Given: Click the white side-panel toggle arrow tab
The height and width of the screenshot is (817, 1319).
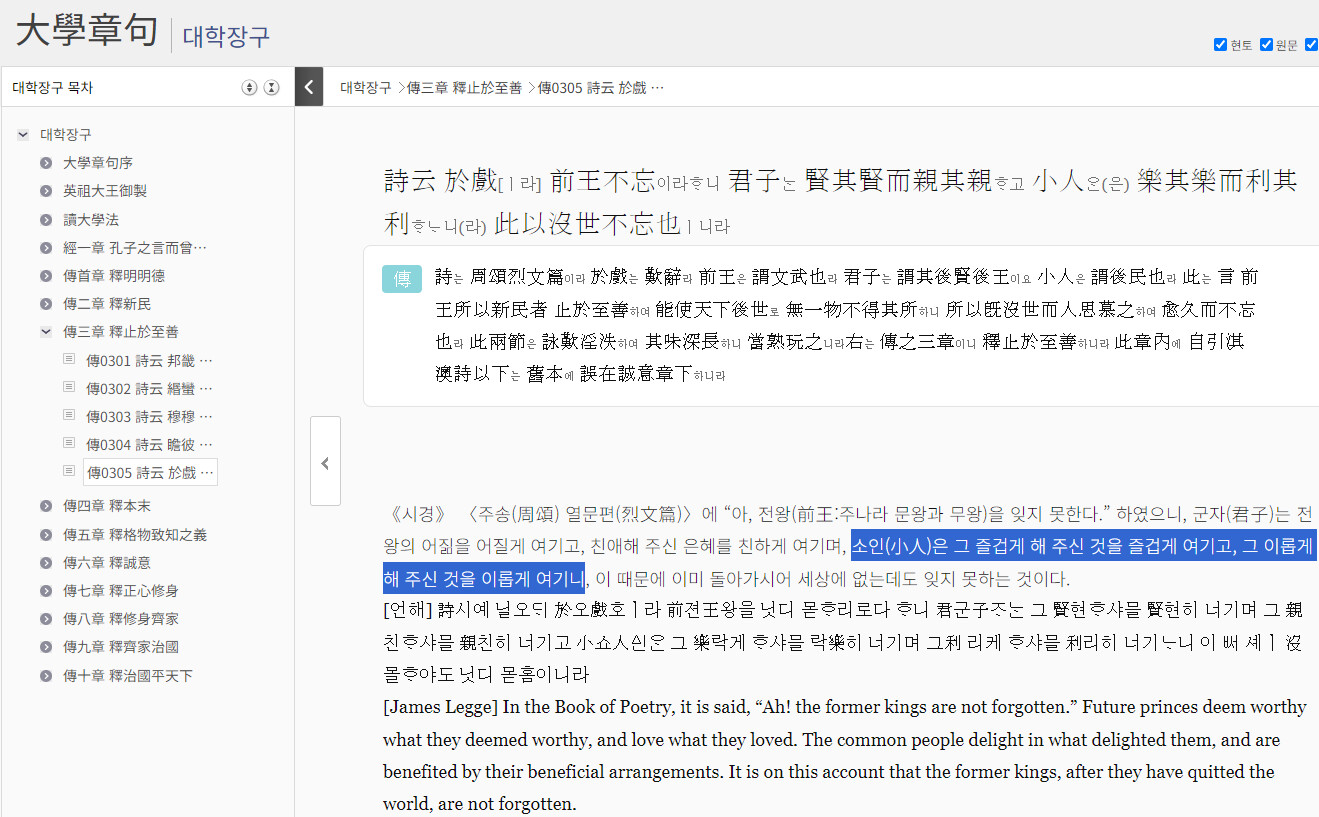Looking at the screenshot, I should 325,461.
